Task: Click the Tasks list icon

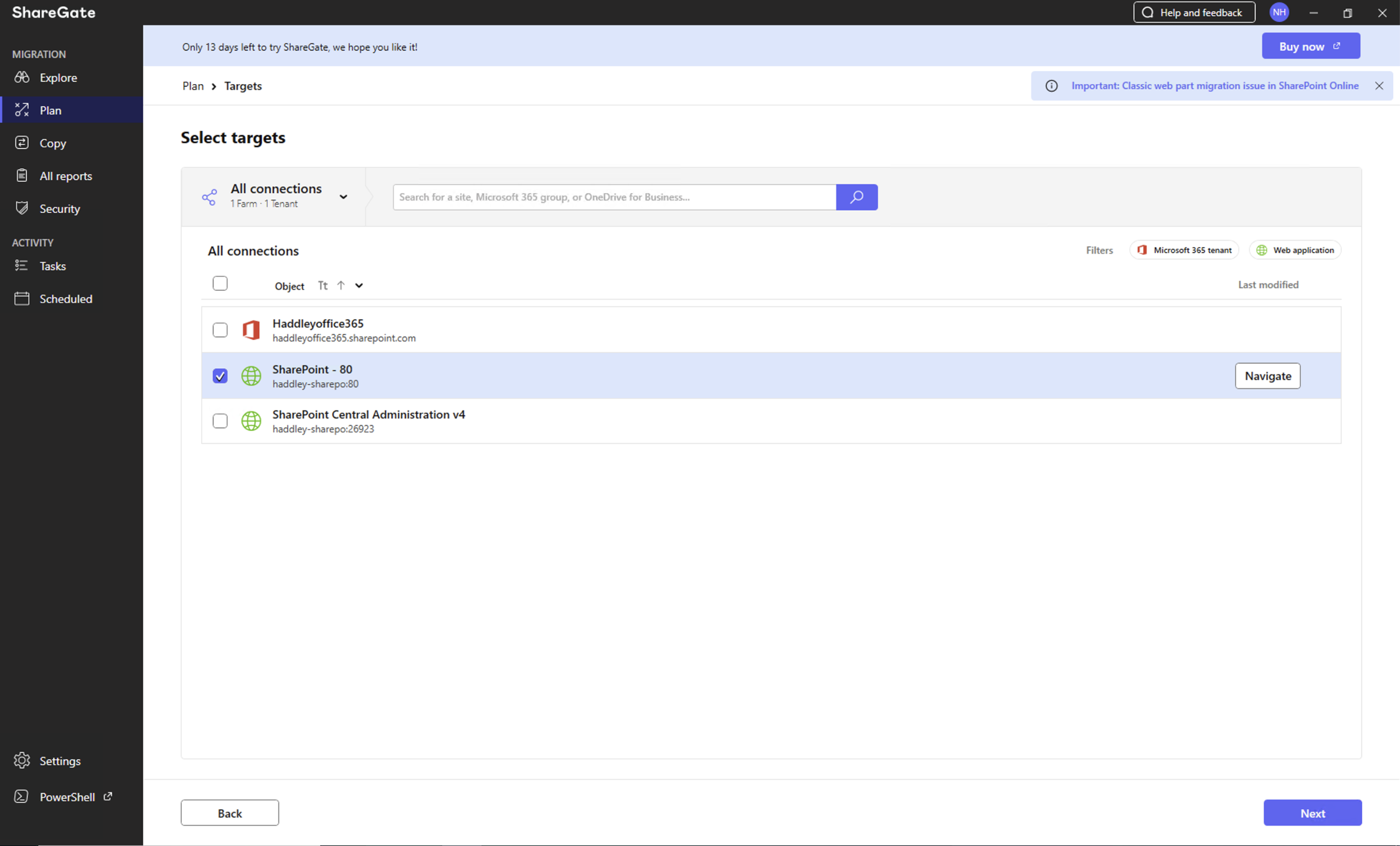Action: coord(22,265)
